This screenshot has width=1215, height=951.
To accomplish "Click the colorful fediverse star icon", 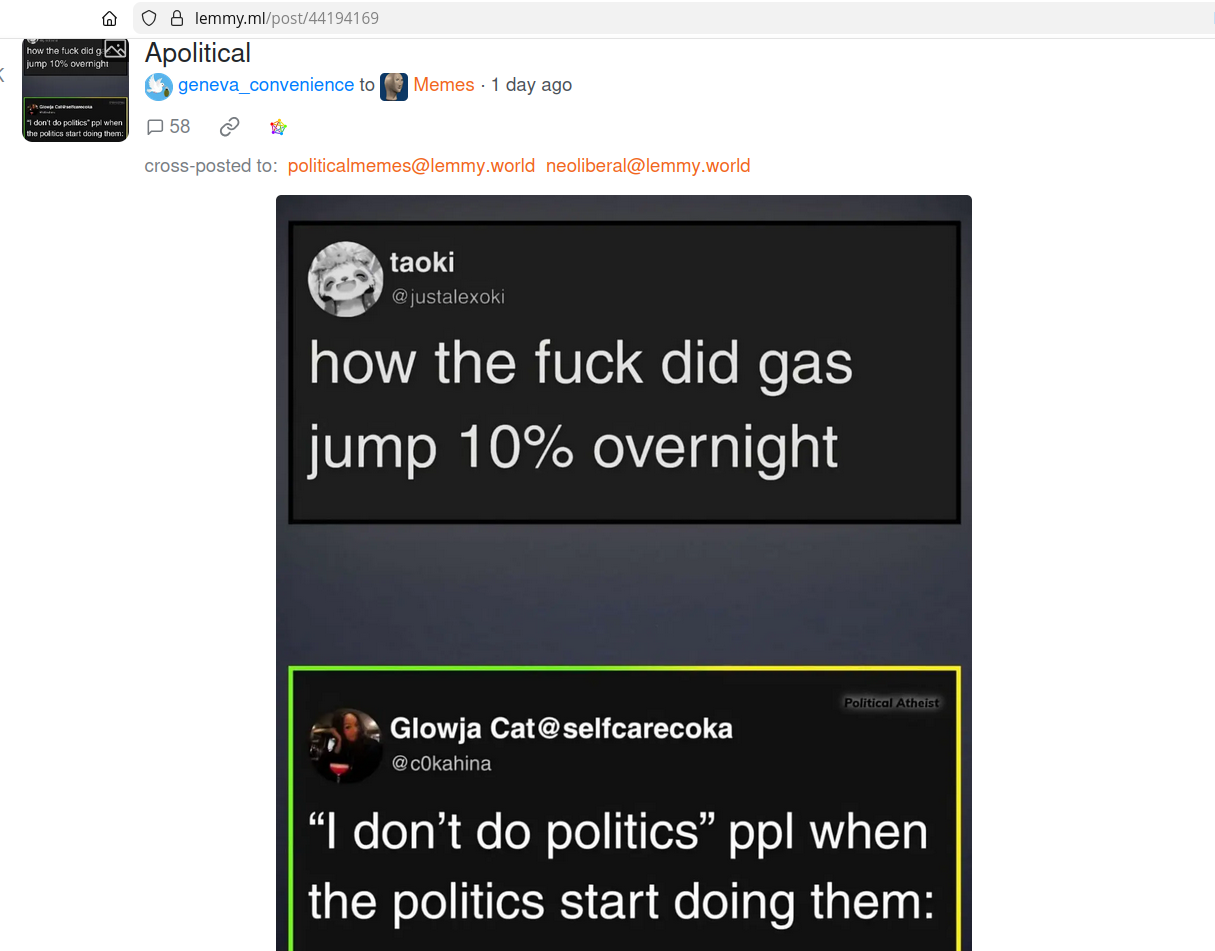I will click(279, 127).
